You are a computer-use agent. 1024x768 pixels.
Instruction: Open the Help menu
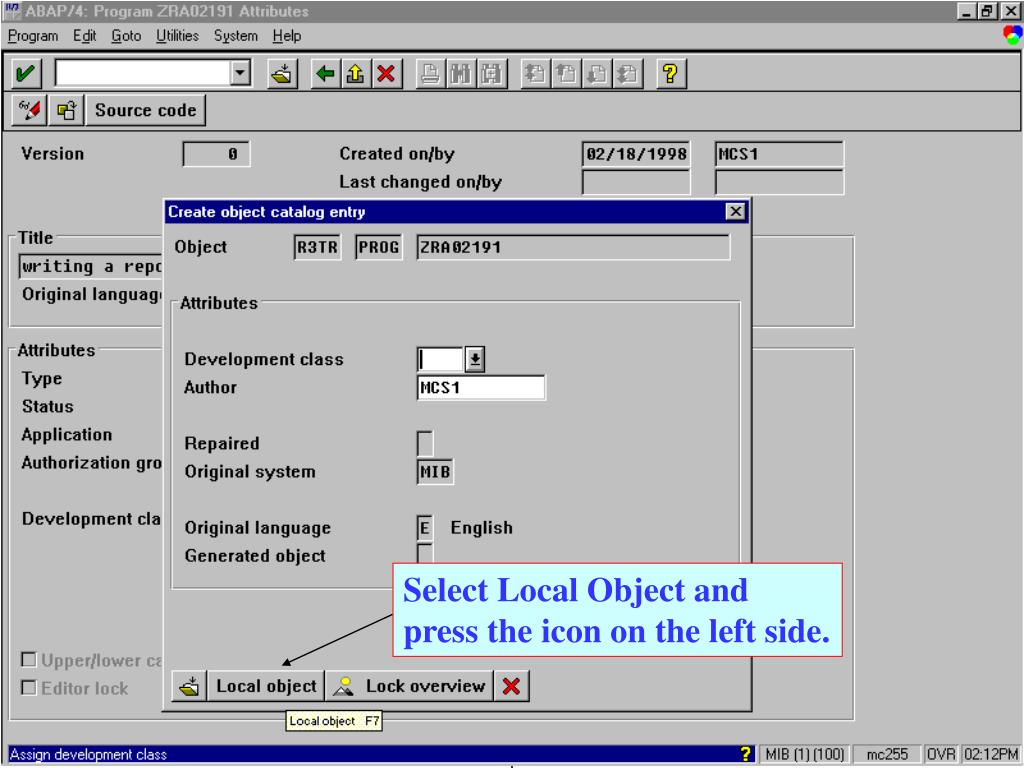coord(287,36)
